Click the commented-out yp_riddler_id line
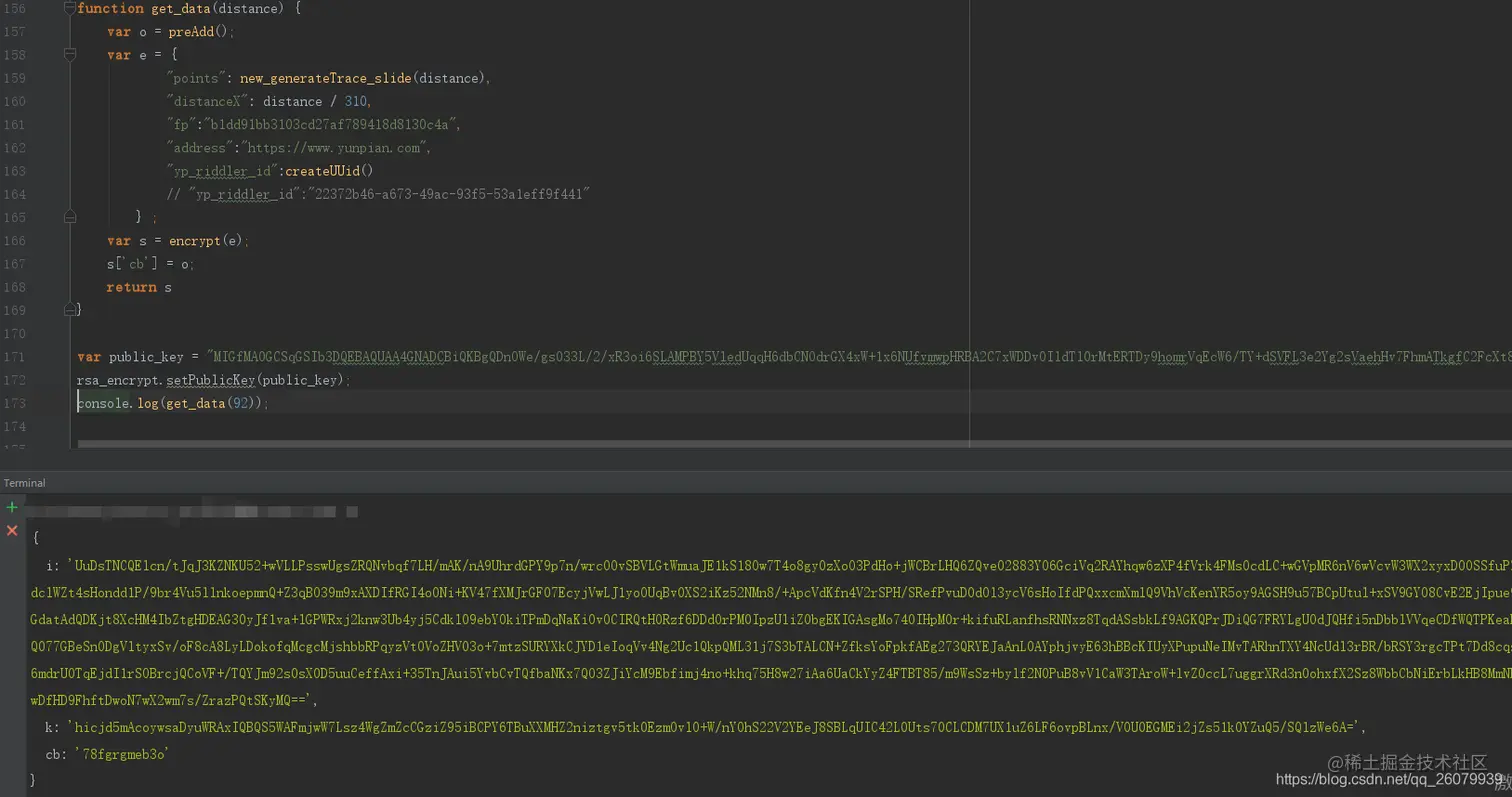 pyautogui.click(x=378, y=194)
